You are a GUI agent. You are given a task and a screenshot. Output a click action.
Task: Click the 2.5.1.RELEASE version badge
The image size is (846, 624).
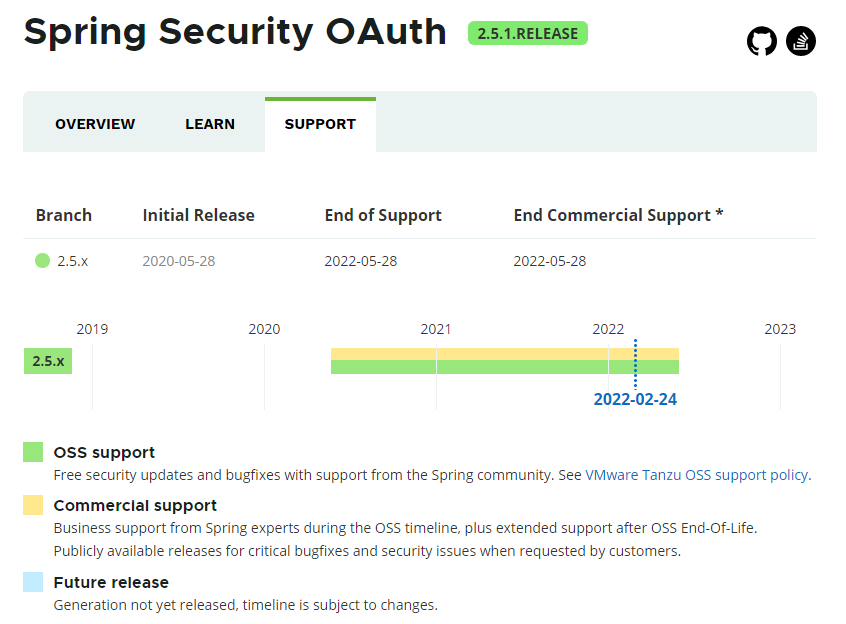pyautogui.click(x=528, y=33)
